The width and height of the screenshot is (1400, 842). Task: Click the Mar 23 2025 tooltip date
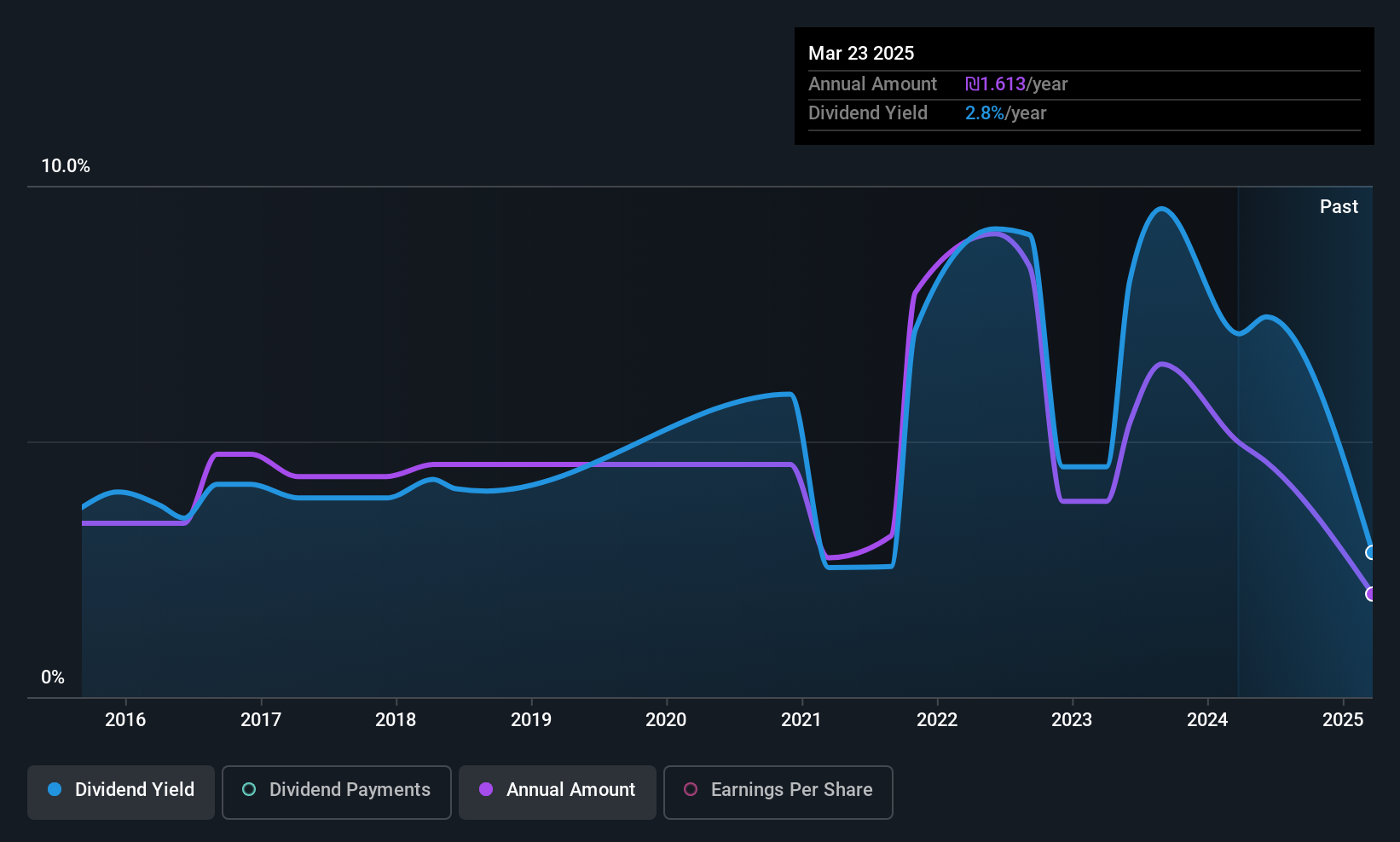[x=861, y=54]
